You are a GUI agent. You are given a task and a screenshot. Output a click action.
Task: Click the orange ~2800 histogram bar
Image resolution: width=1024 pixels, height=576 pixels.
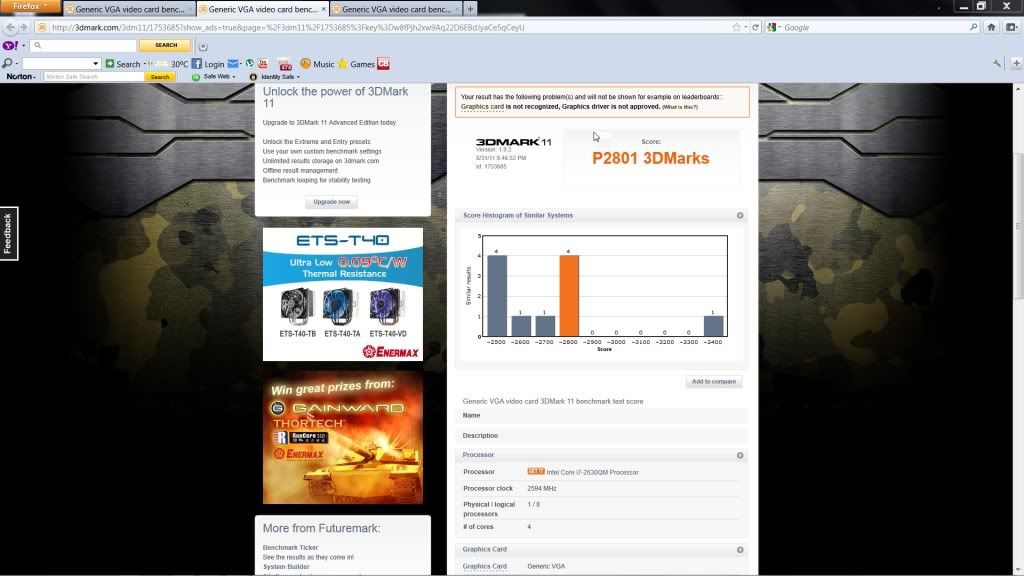click(x=569, y=295)
